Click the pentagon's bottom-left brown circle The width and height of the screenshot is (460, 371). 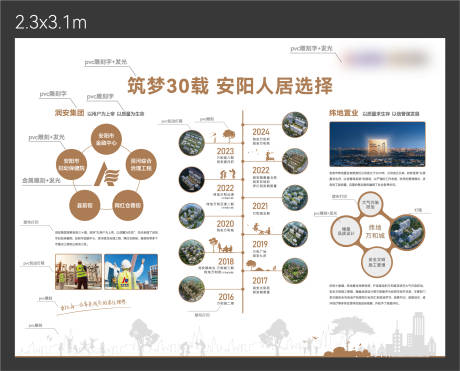(x=85, y=205)
